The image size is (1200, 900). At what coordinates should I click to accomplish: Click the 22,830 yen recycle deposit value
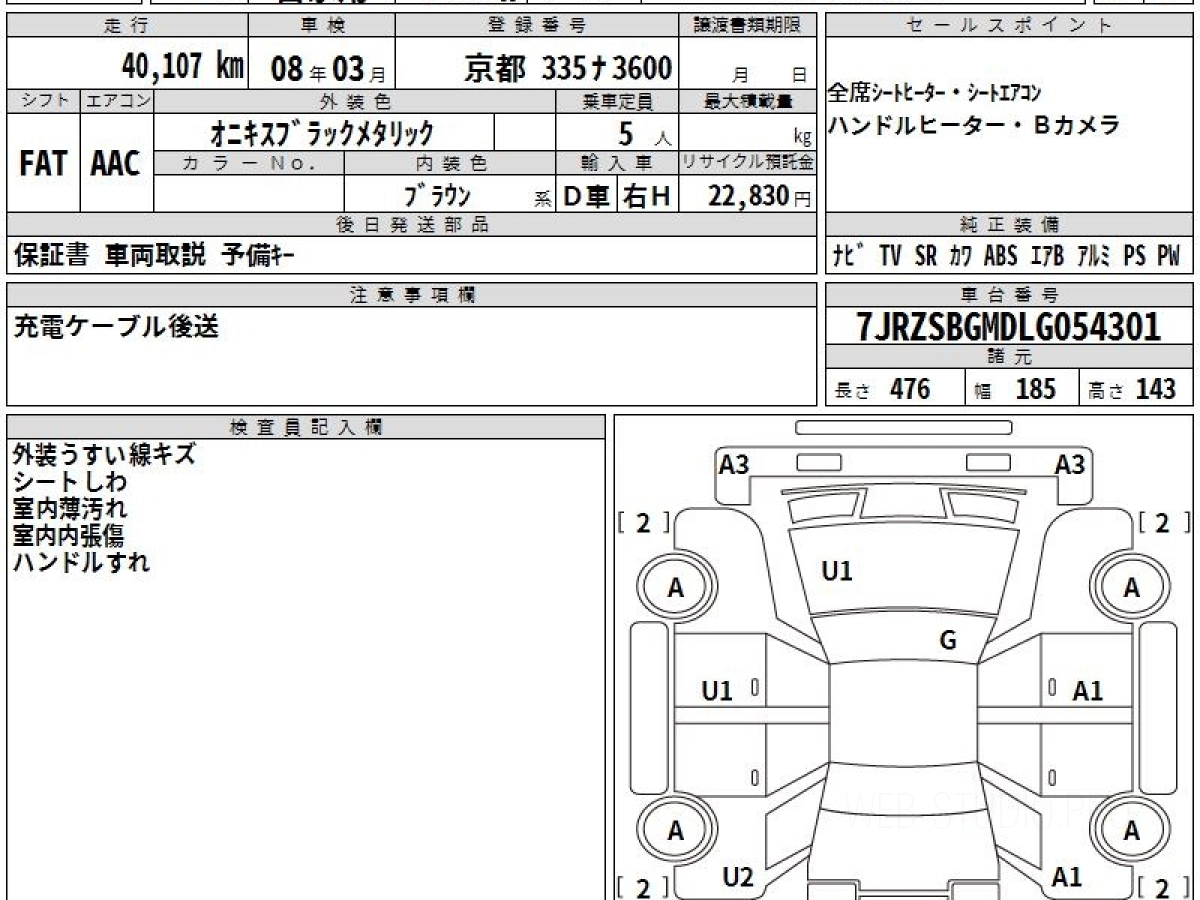tap(750, 196)
